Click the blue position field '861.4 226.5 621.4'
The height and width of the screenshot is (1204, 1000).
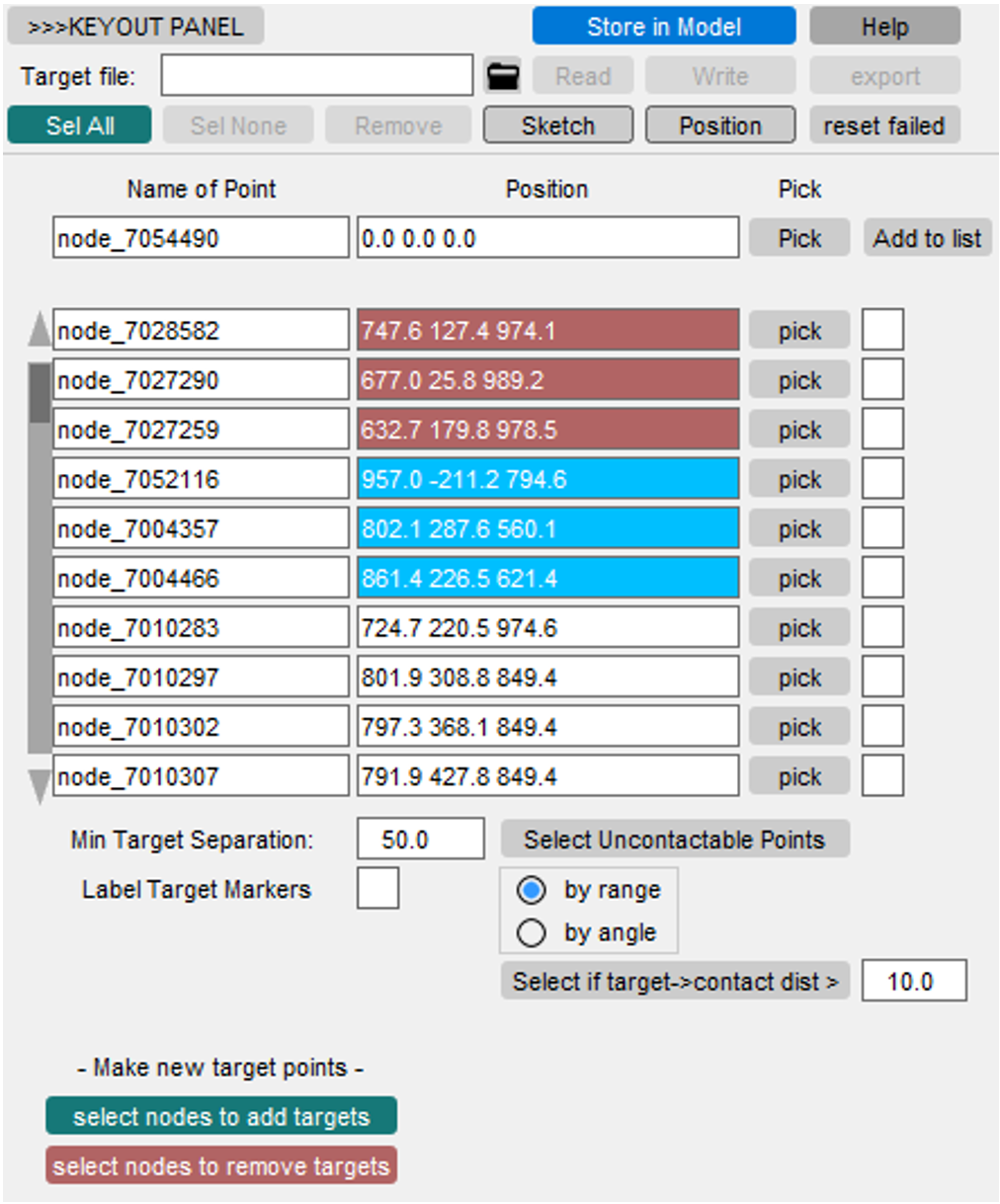point(547,578)
